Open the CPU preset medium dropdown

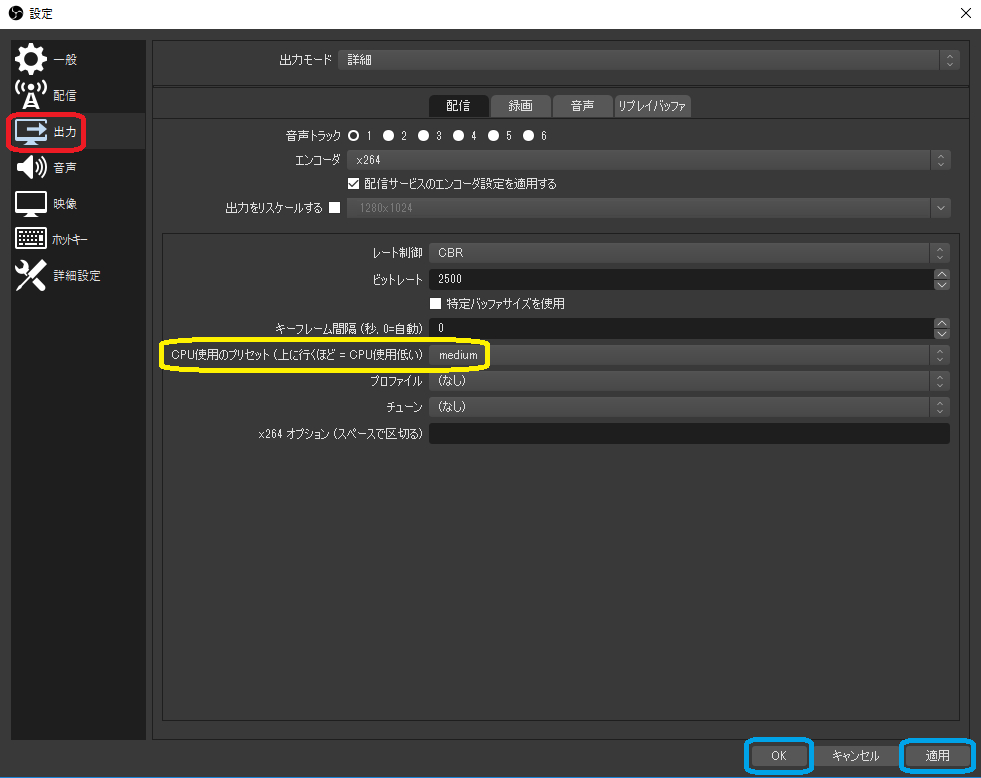pyautogui.click(x=688, y=355)
